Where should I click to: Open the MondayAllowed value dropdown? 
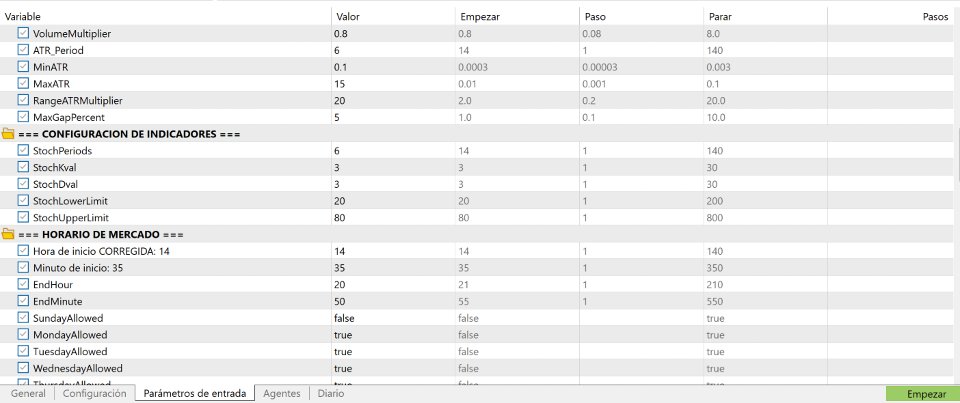(x=392, y=334)
